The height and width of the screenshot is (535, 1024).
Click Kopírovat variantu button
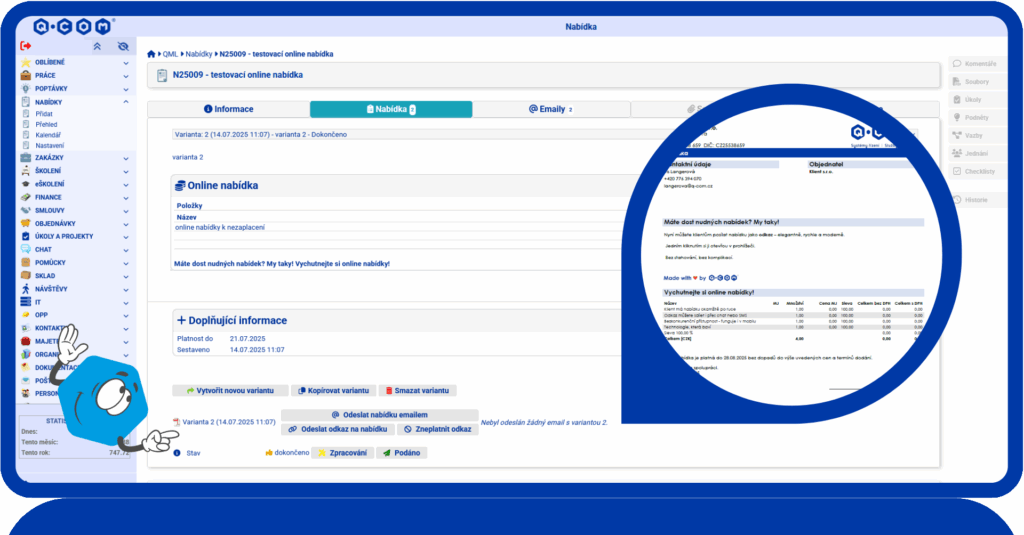[x=333, y=391]
